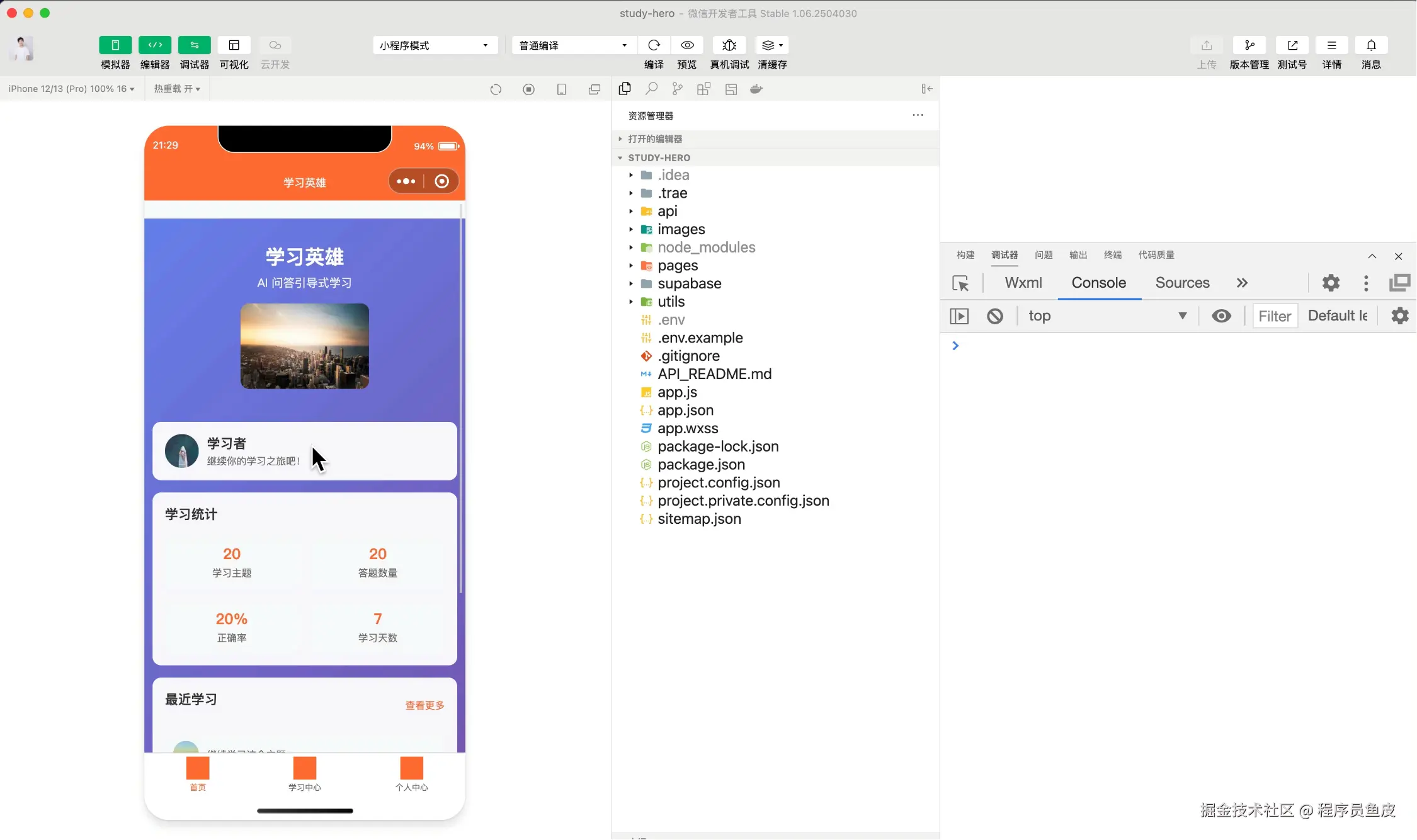Open the 版本管理 branch icon

tap(1249, 45)
